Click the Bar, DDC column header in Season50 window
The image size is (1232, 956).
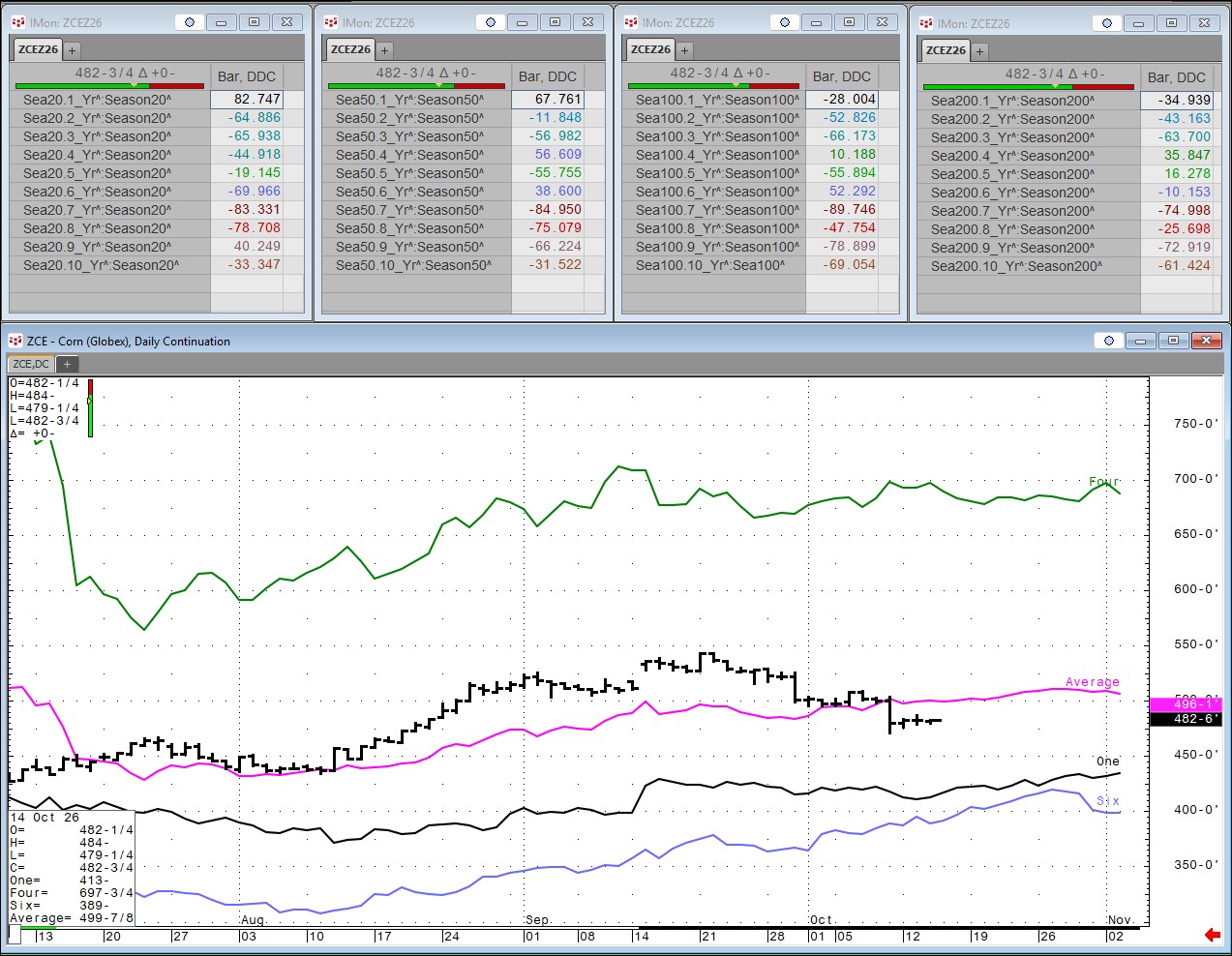pyautogui.click(x=548, y=76)
